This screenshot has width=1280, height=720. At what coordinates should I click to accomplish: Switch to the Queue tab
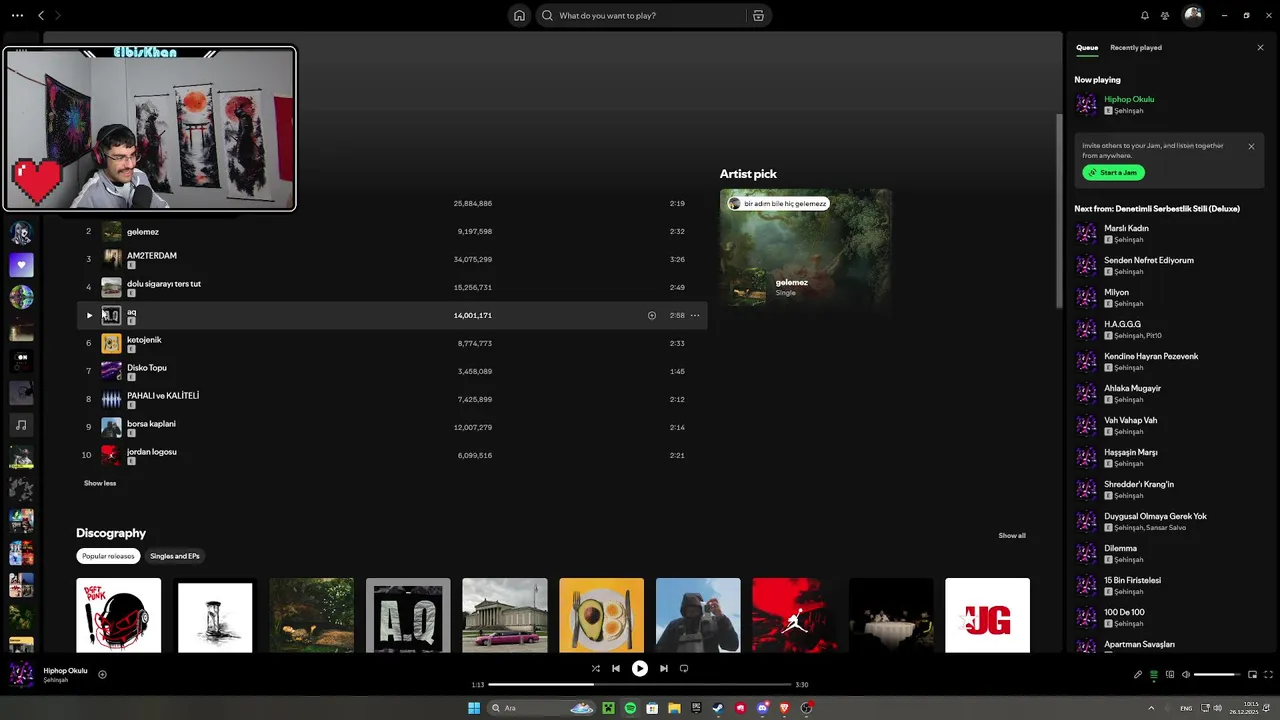[1087, 48]
